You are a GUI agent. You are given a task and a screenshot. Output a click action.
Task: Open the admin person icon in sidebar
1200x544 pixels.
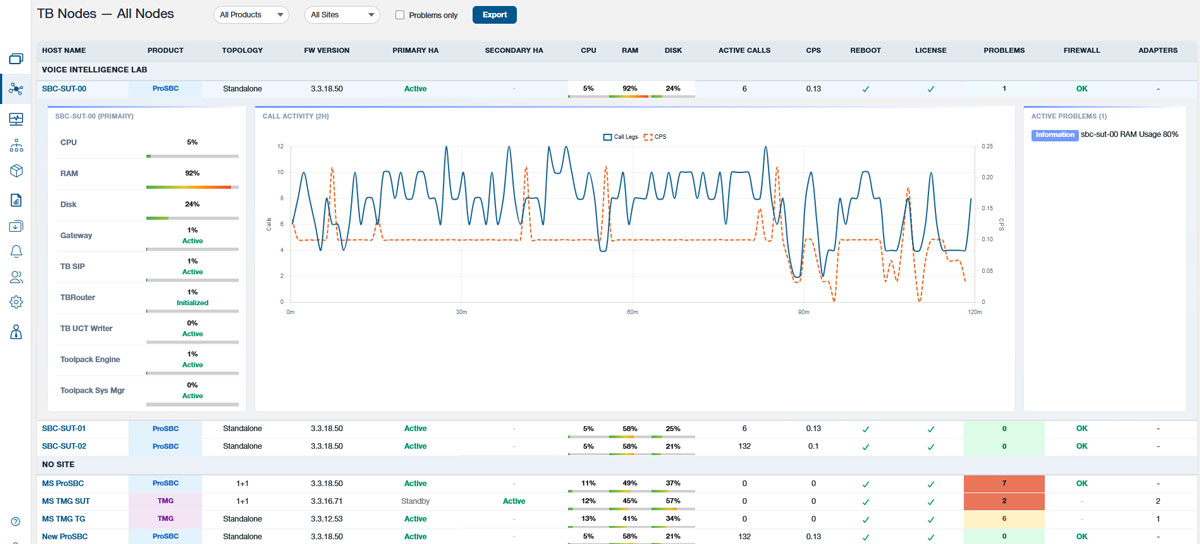[x=16, y=333]
